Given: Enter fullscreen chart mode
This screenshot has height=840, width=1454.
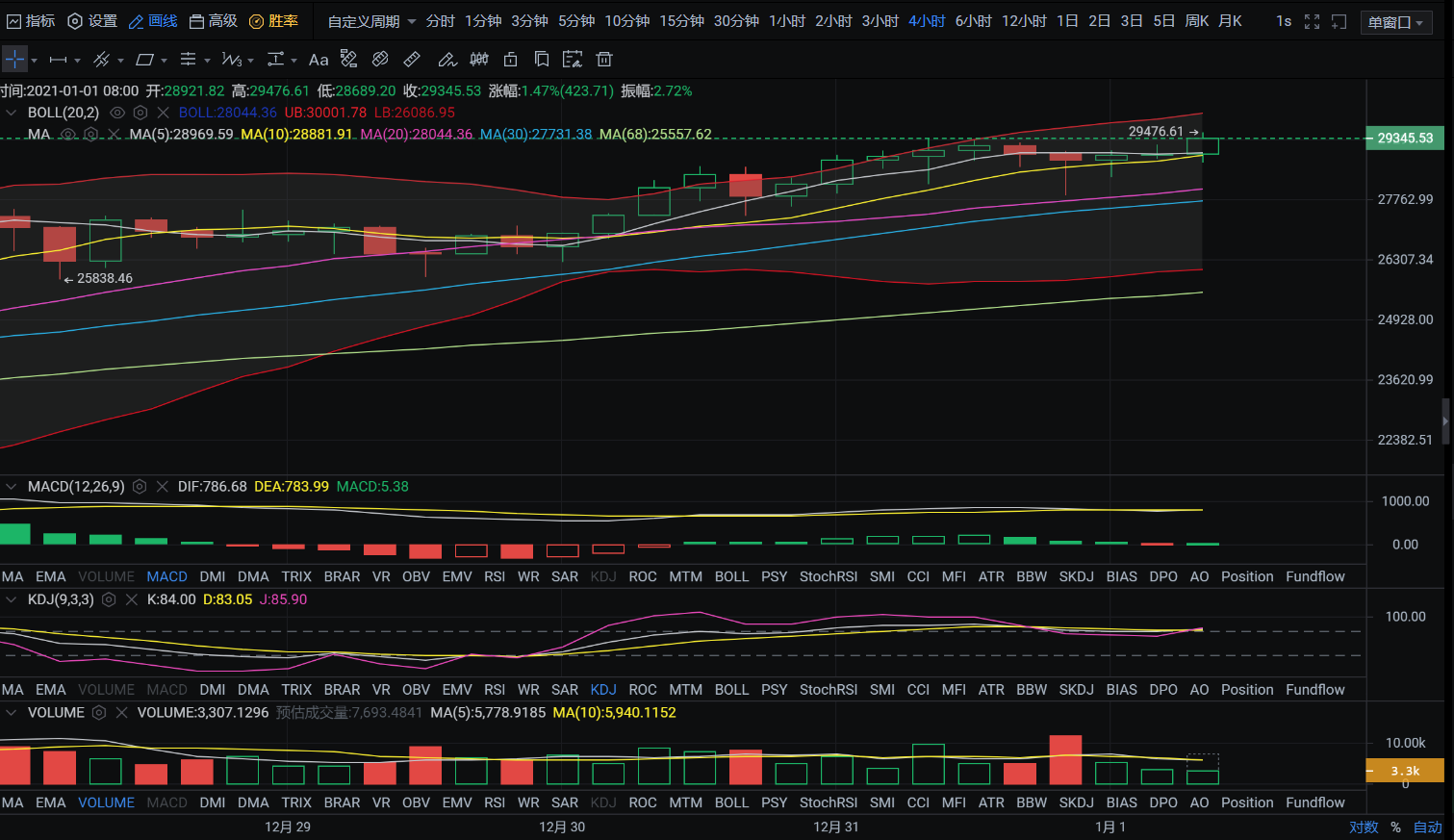Looking at the screenshot, I should click(1312, 21).
